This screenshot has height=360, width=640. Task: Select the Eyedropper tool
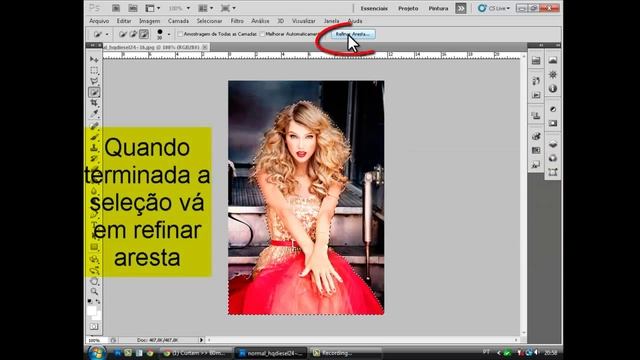pos(94,113)
